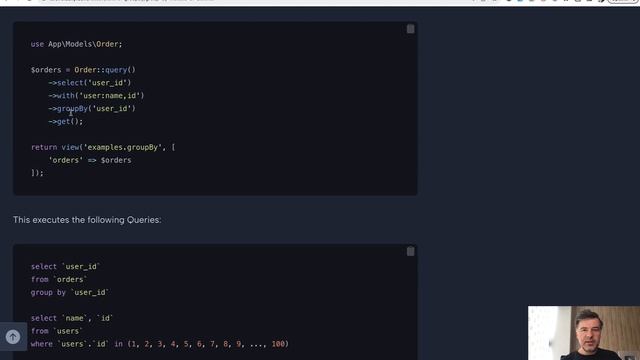Click the 'where `users`.`id` in' line
Viewport: 640px width, 360px height.
coord(160,344)
